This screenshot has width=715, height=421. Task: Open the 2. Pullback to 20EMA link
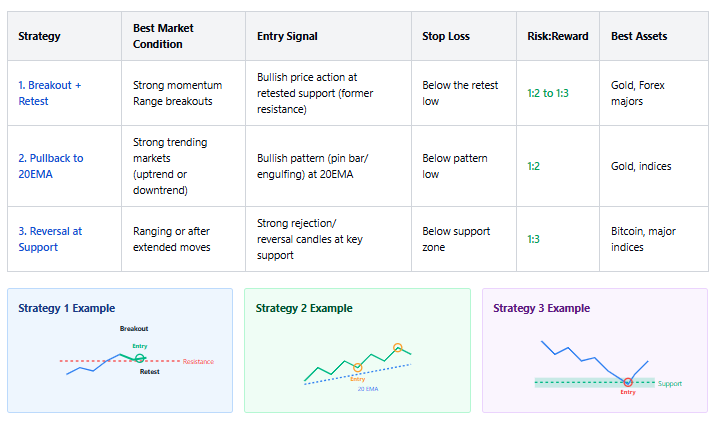point(51,166)
